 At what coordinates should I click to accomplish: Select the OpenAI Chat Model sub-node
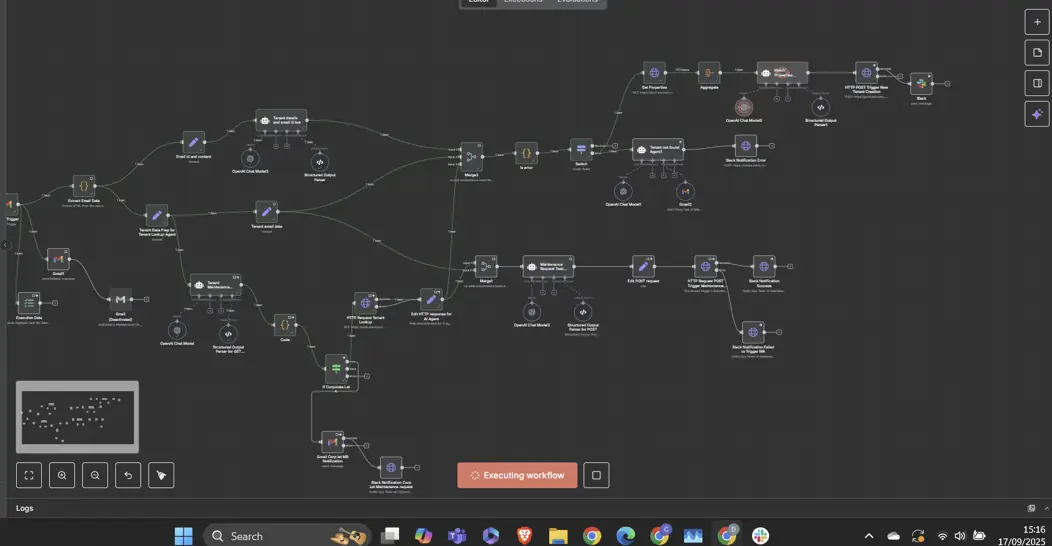pyautogui.click(x=177, y=329)
